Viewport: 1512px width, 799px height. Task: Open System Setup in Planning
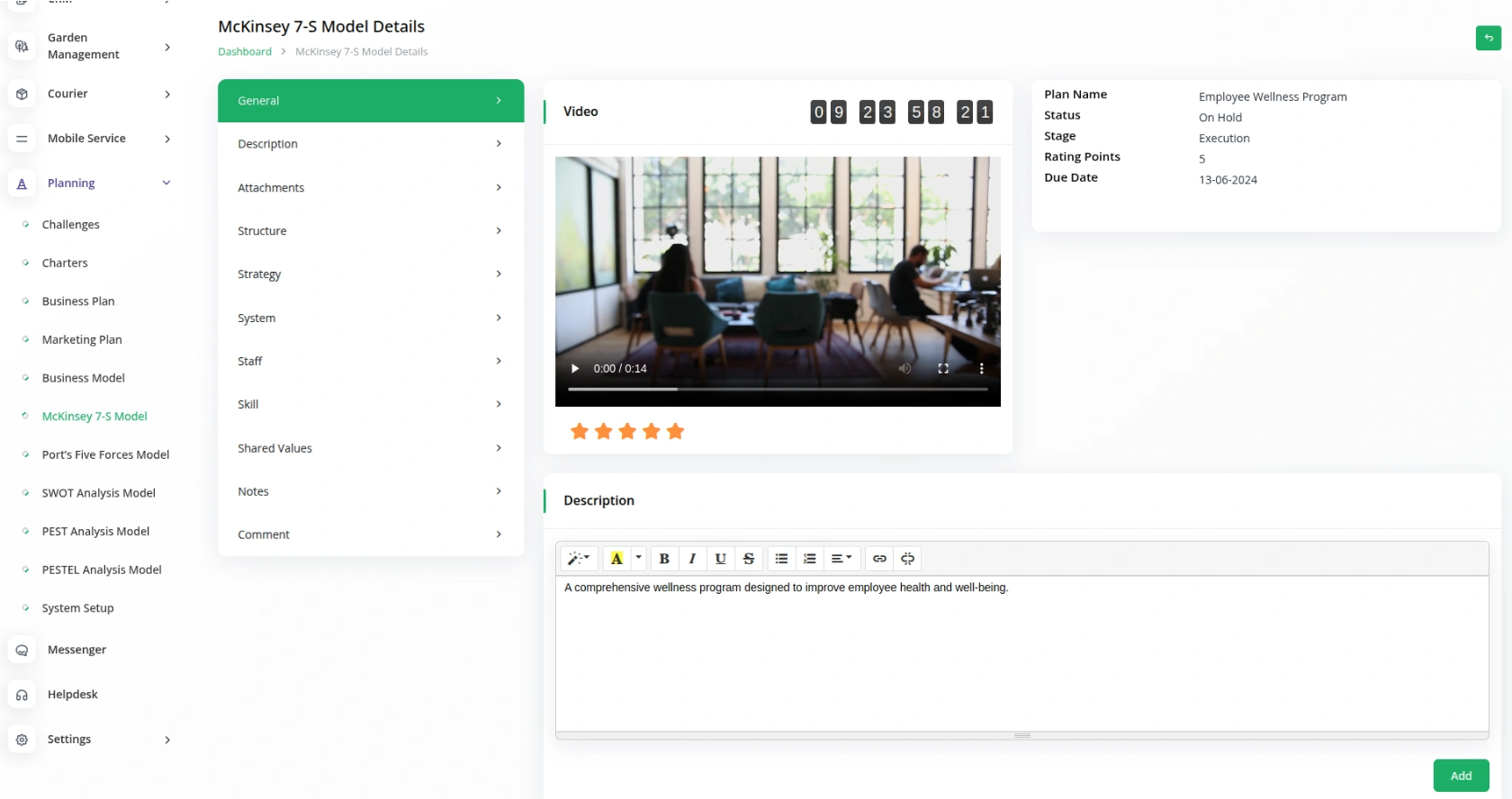coord(77,608)
